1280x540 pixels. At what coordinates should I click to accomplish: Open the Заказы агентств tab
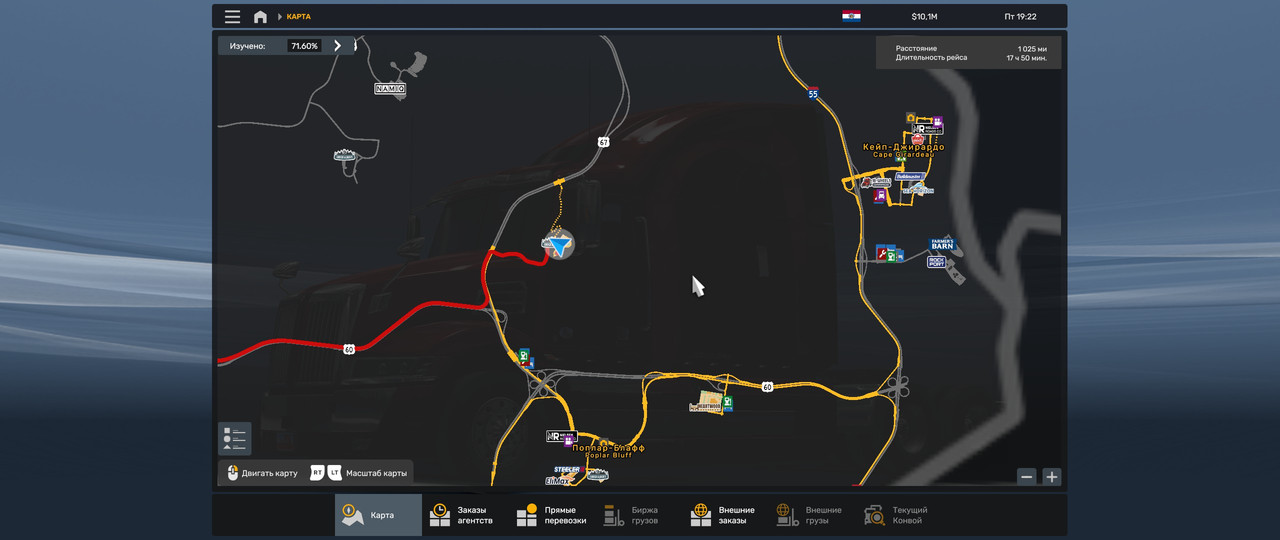465,515
